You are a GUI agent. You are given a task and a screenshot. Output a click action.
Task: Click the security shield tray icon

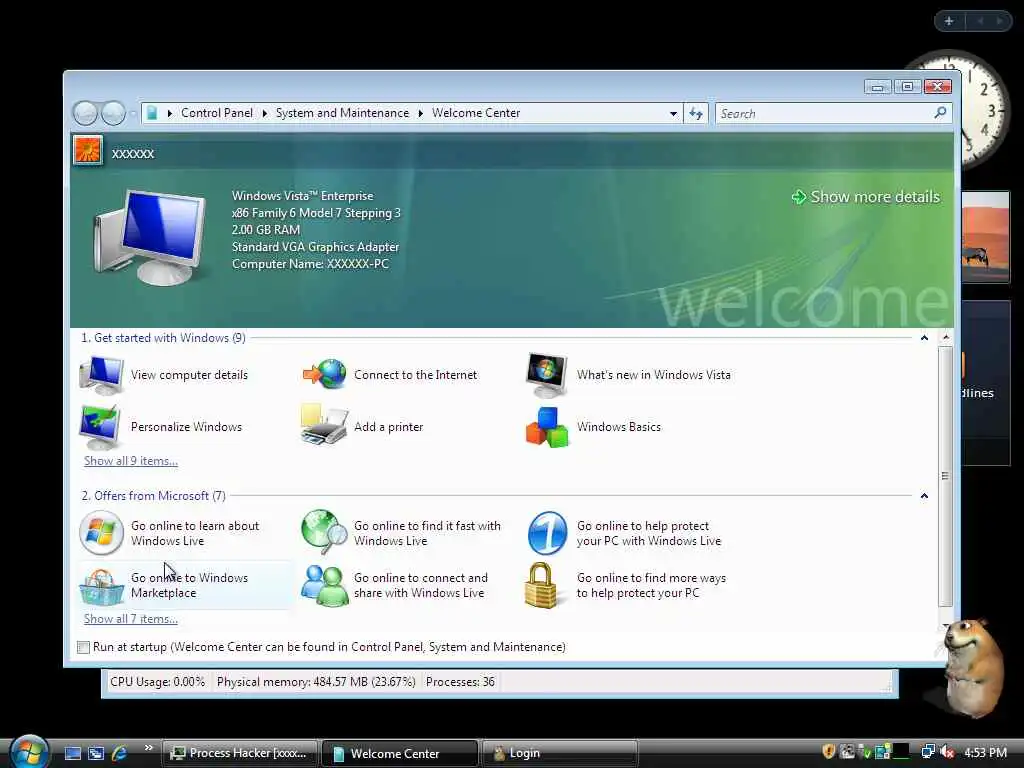tap(829, 752)
